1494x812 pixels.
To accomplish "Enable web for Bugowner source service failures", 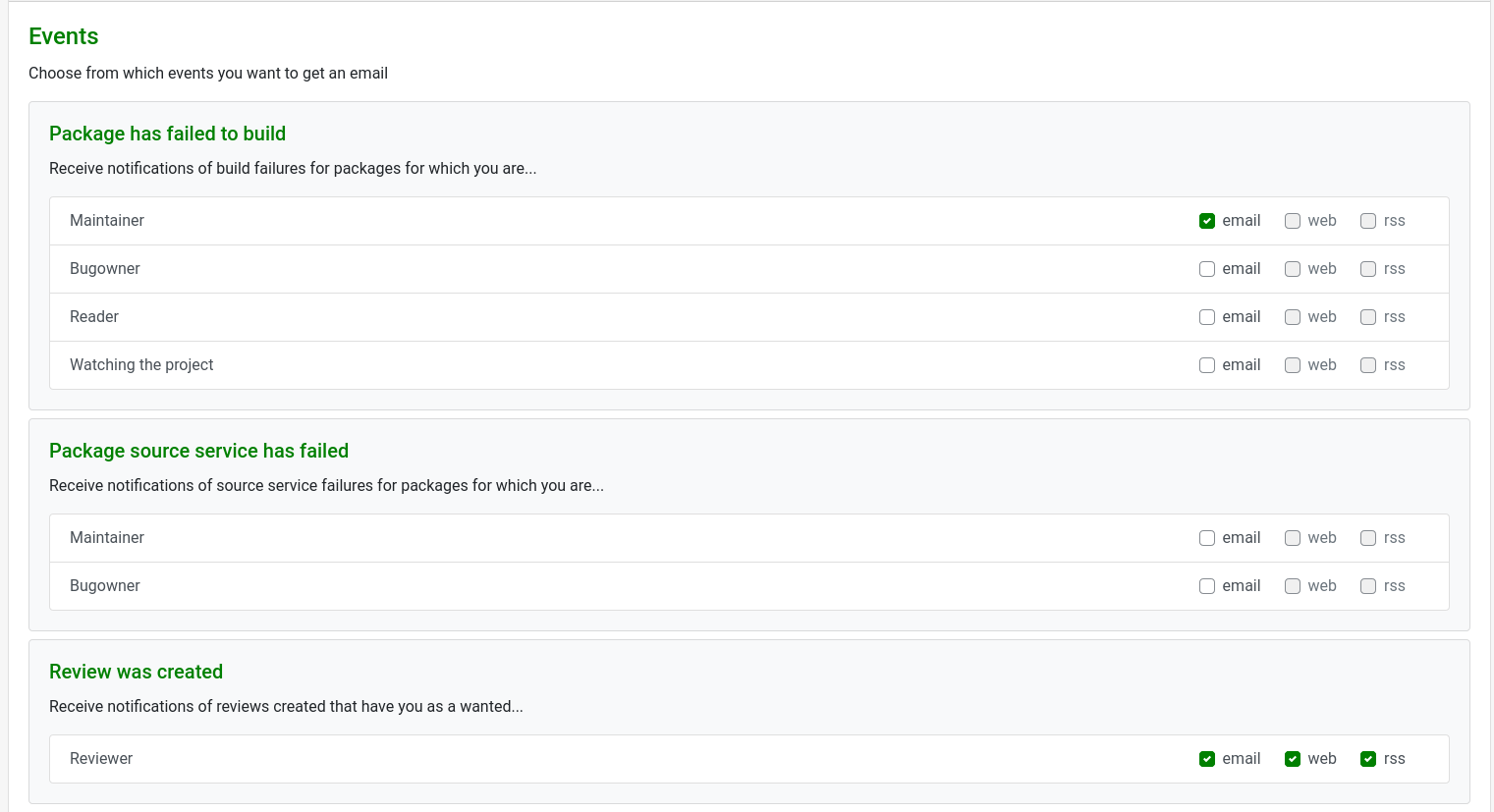I will [1293, 585].
